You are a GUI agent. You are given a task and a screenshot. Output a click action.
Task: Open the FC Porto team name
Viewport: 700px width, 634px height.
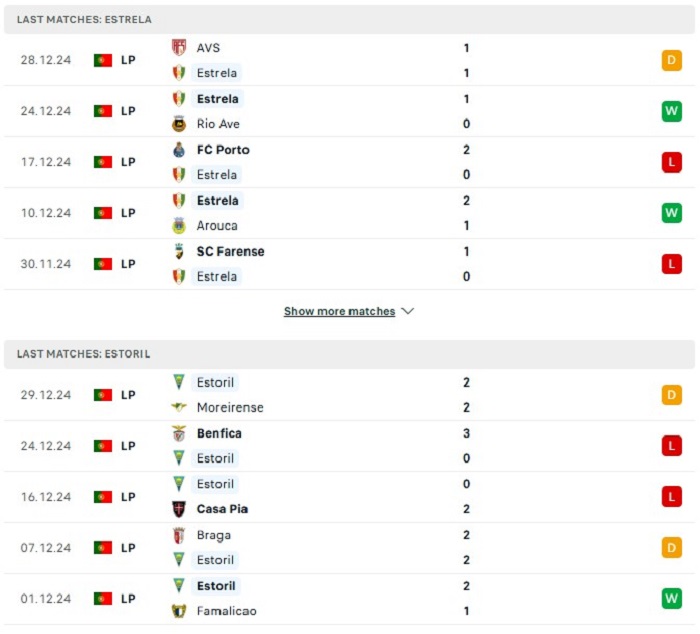tap(223, 150)
